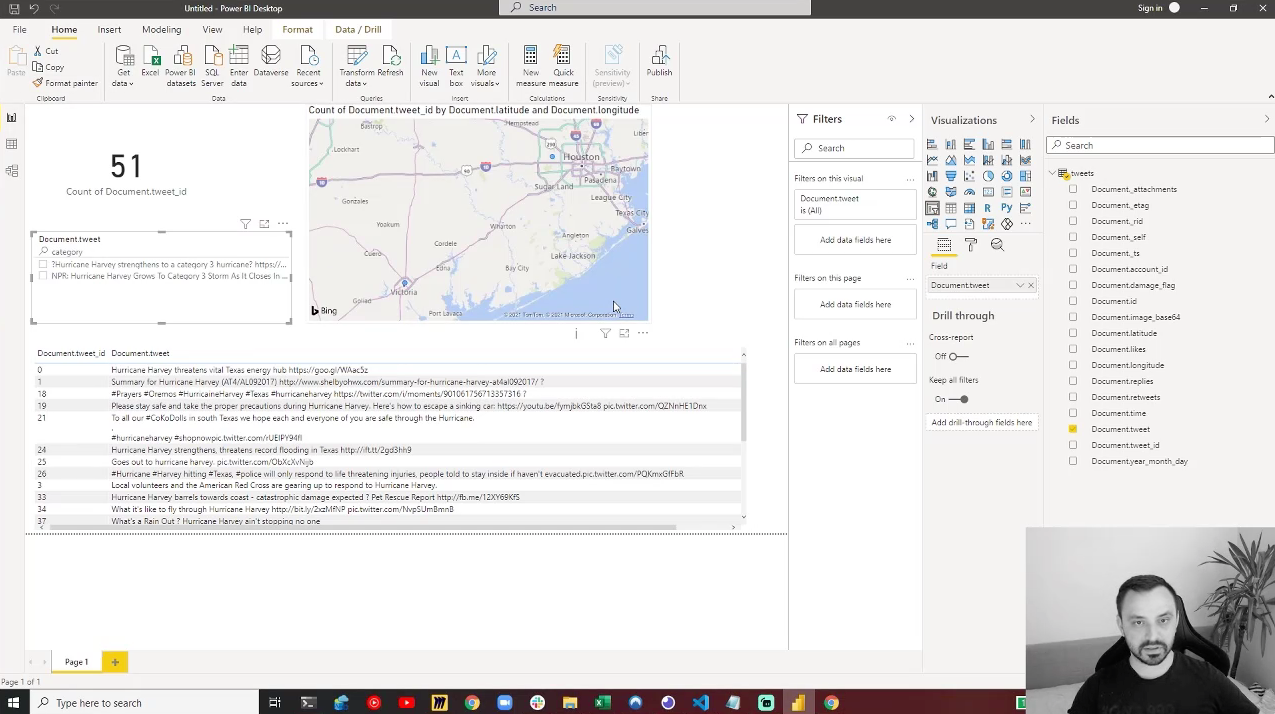Image resolution: width=1275 pixels, height=714 pixels.
Task: Tick the Document.latitude field checkbox
Action: pos(1073,333)
